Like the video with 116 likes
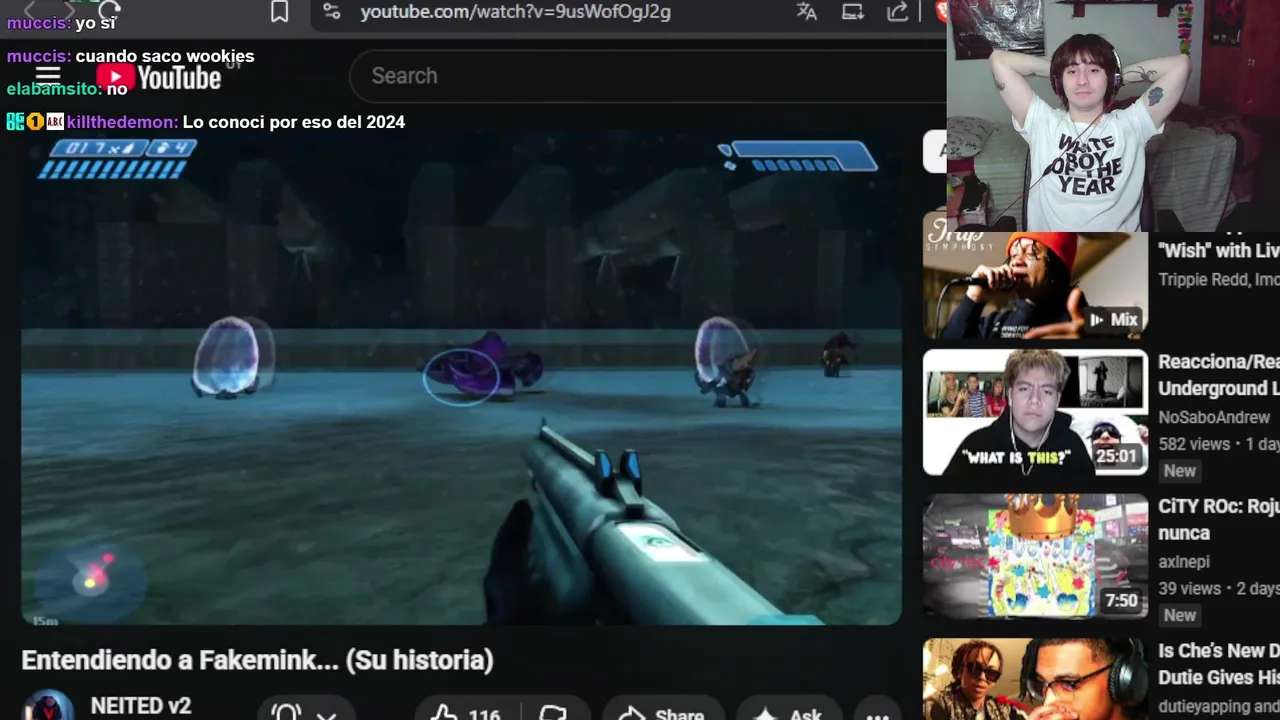The width and height of the screenshot is (1280, 720). tap(465, 714)
